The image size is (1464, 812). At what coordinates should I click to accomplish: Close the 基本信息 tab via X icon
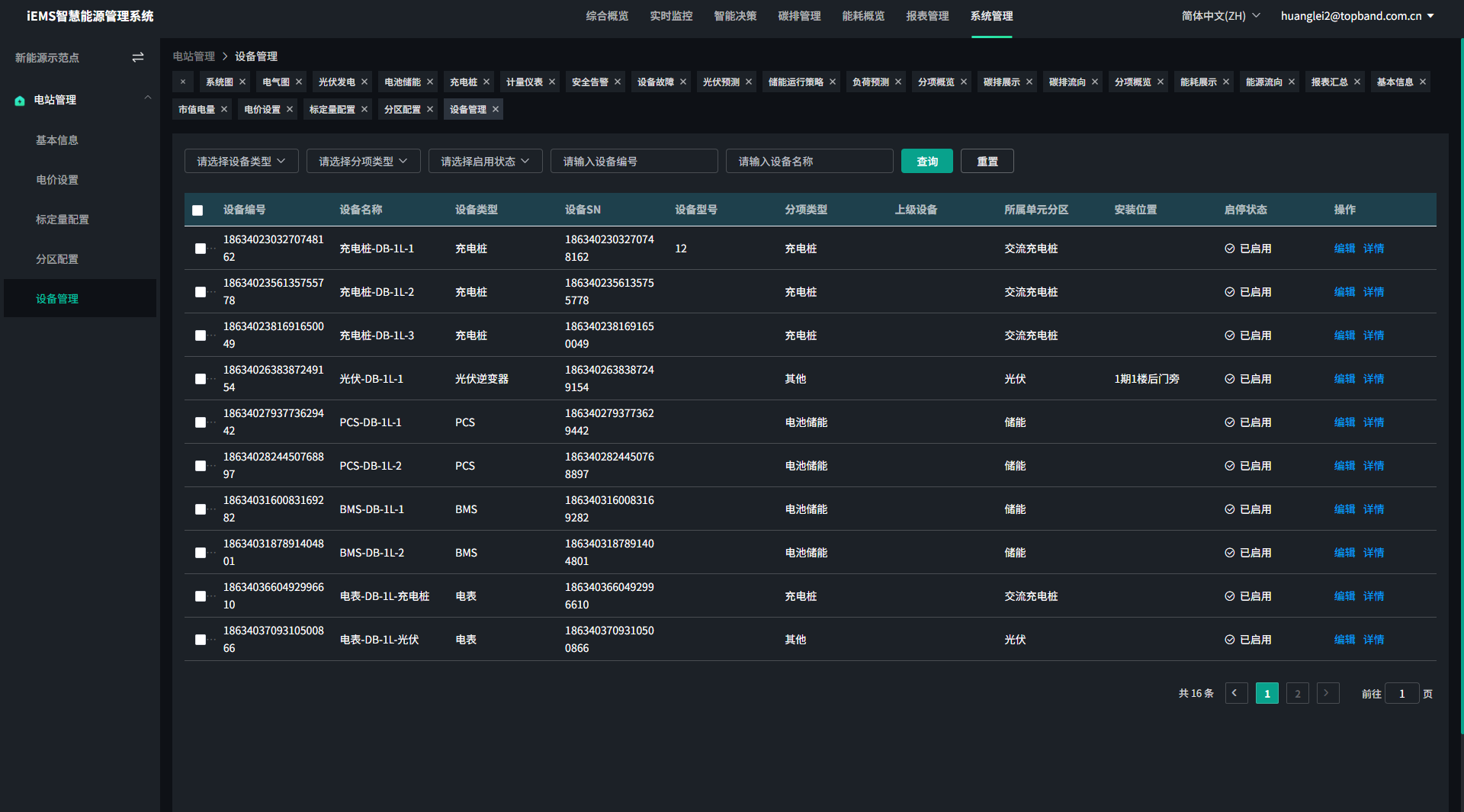[x=1423, y=82]
